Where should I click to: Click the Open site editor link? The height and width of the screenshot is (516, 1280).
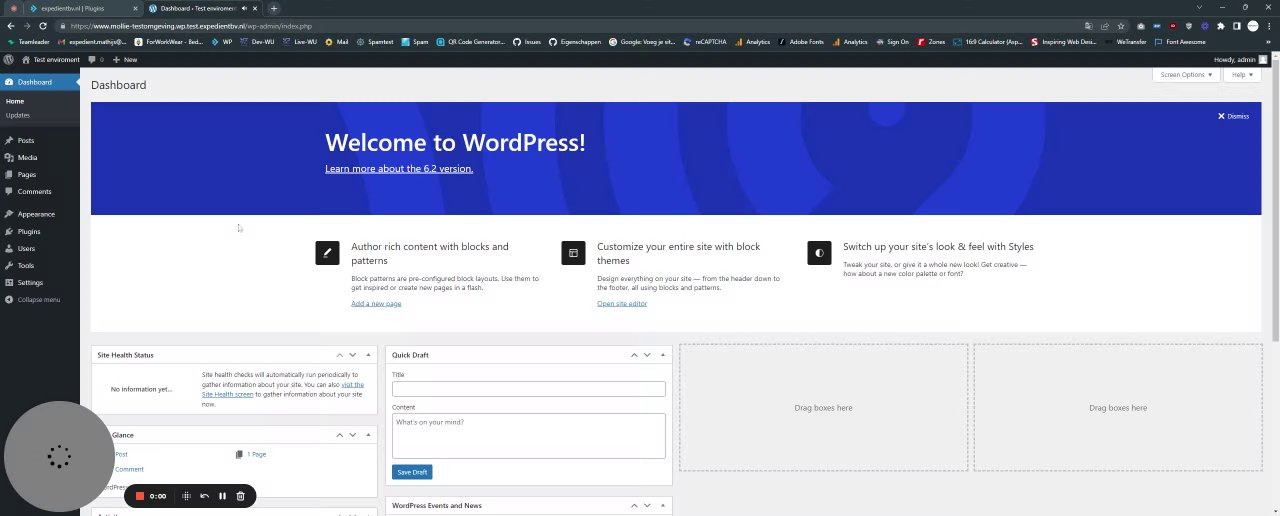[622, 303]
